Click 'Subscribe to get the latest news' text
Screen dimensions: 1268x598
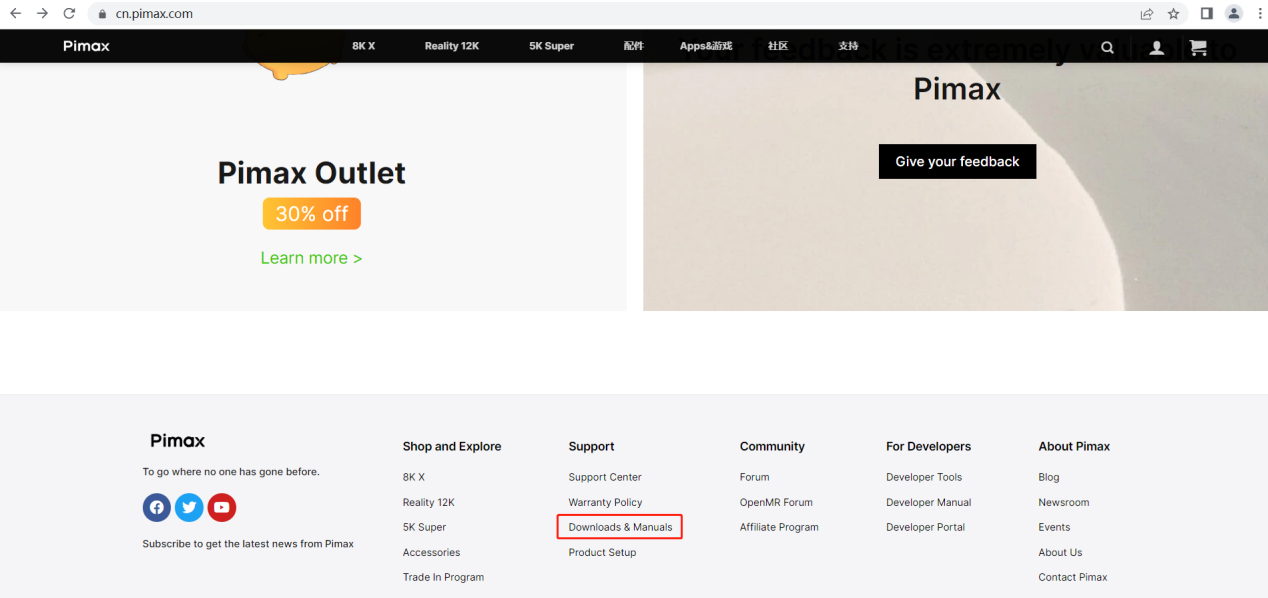point(248,544)
